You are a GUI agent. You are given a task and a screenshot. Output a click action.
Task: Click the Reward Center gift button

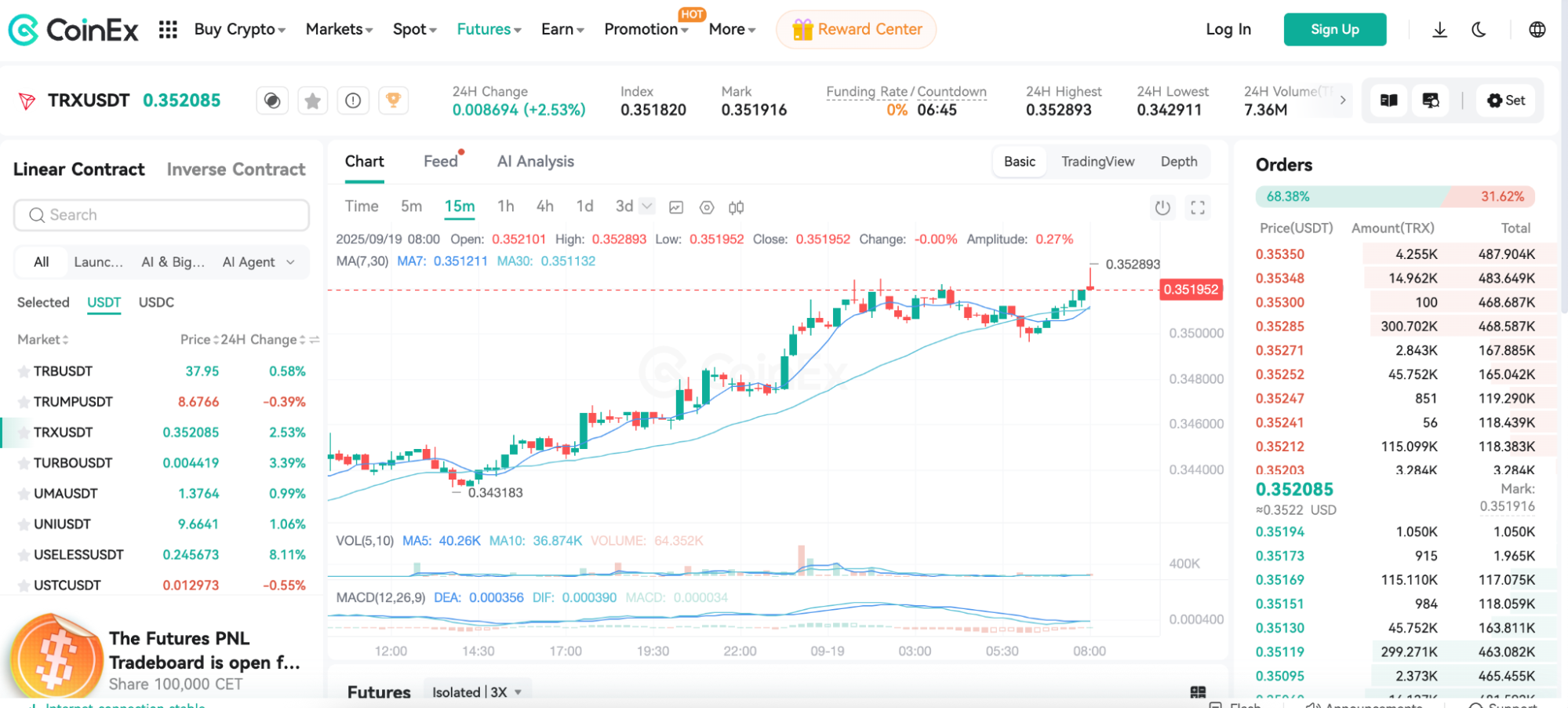(856, 30)
